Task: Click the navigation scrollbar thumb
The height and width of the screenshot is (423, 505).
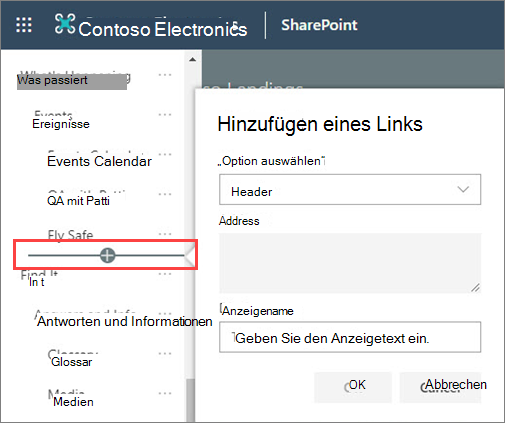Action: click(x=190, y=400)
